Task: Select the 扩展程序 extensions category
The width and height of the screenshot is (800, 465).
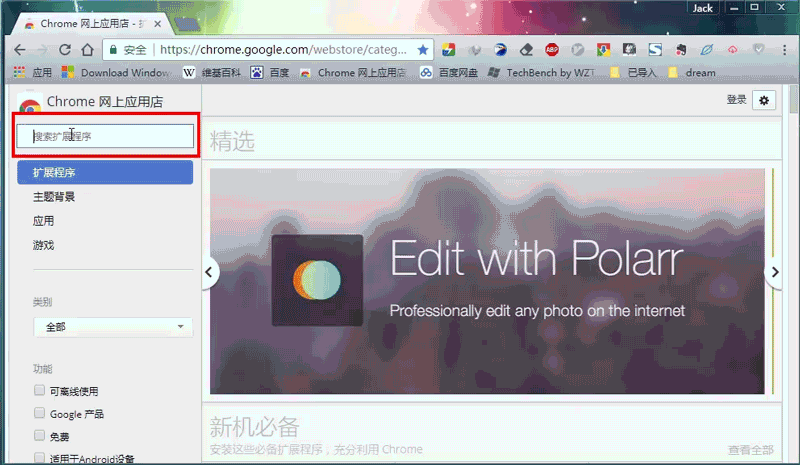Action: coord(105,173)
